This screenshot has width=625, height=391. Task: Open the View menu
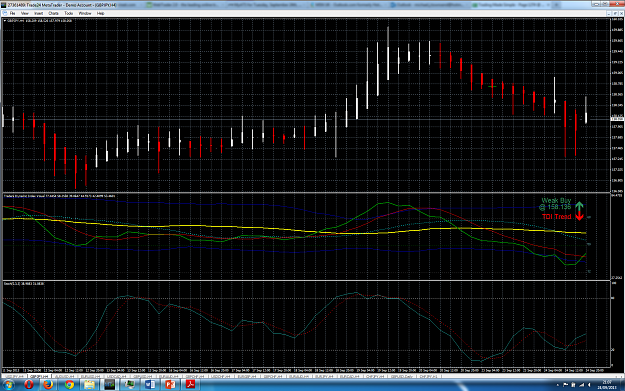(x=25, y=13)
